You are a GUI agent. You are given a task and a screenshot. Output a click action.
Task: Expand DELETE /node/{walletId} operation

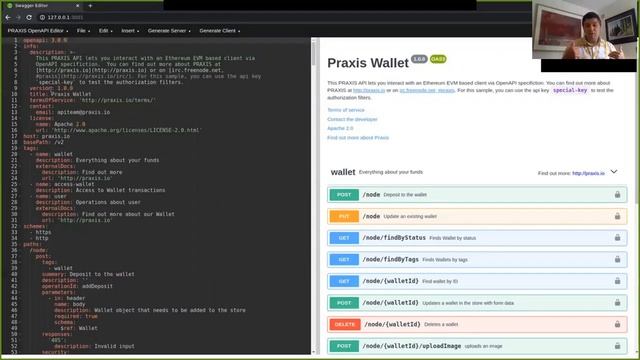[477, 324]
